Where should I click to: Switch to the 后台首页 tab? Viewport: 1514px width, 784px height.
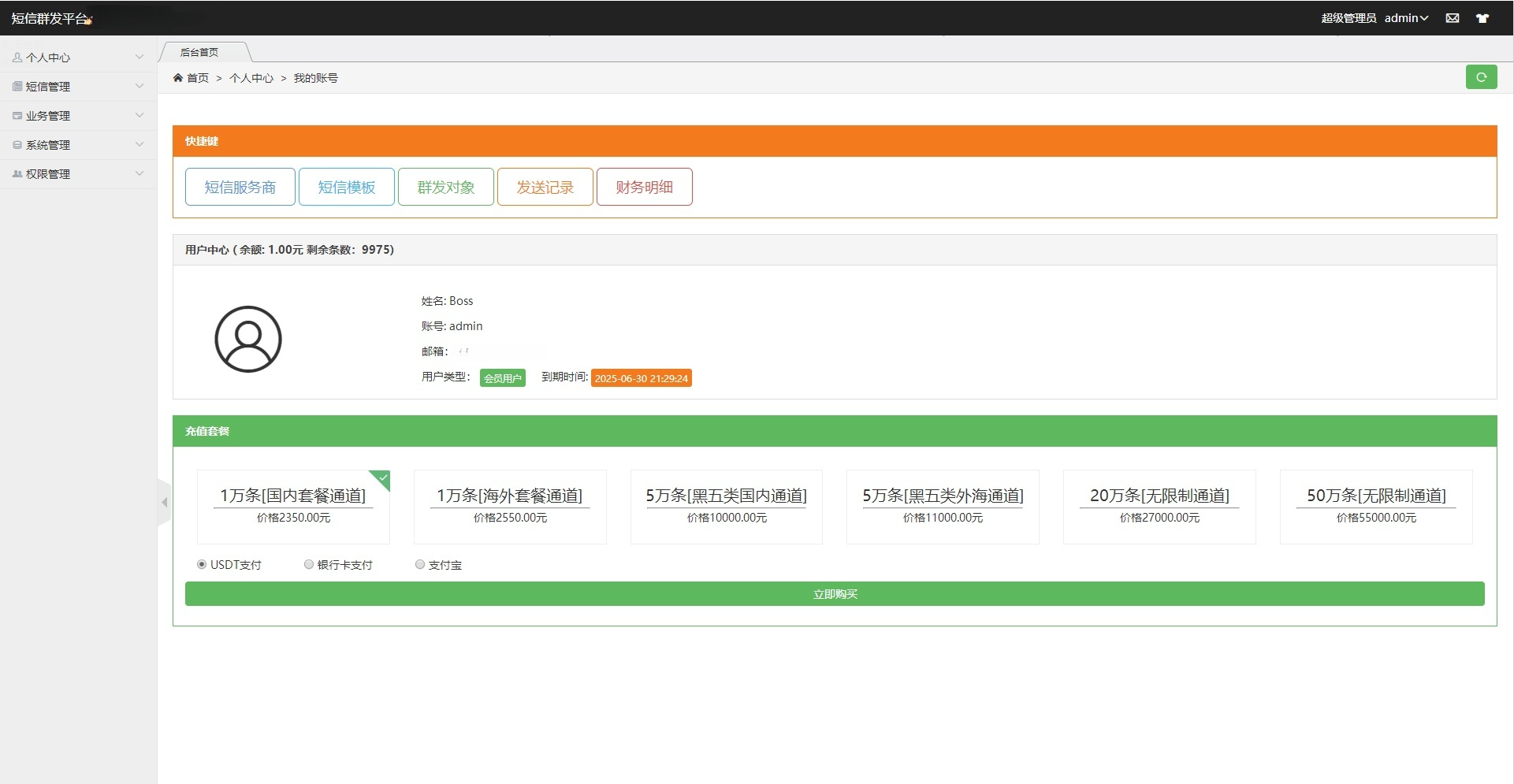(199, 52)
